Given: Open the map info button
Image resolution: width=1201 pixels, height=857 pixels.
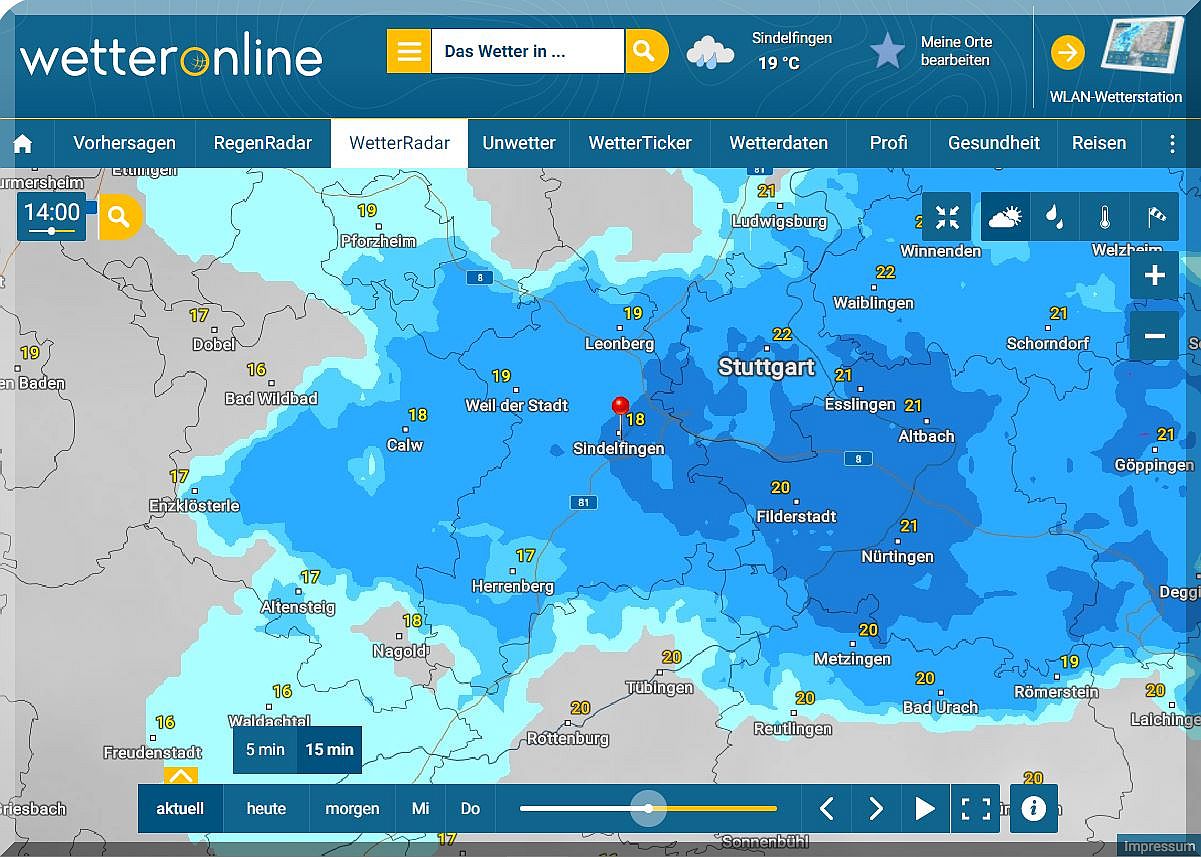Looking at the screenshot, I should pyautogui.click(x=1033, y=808).
